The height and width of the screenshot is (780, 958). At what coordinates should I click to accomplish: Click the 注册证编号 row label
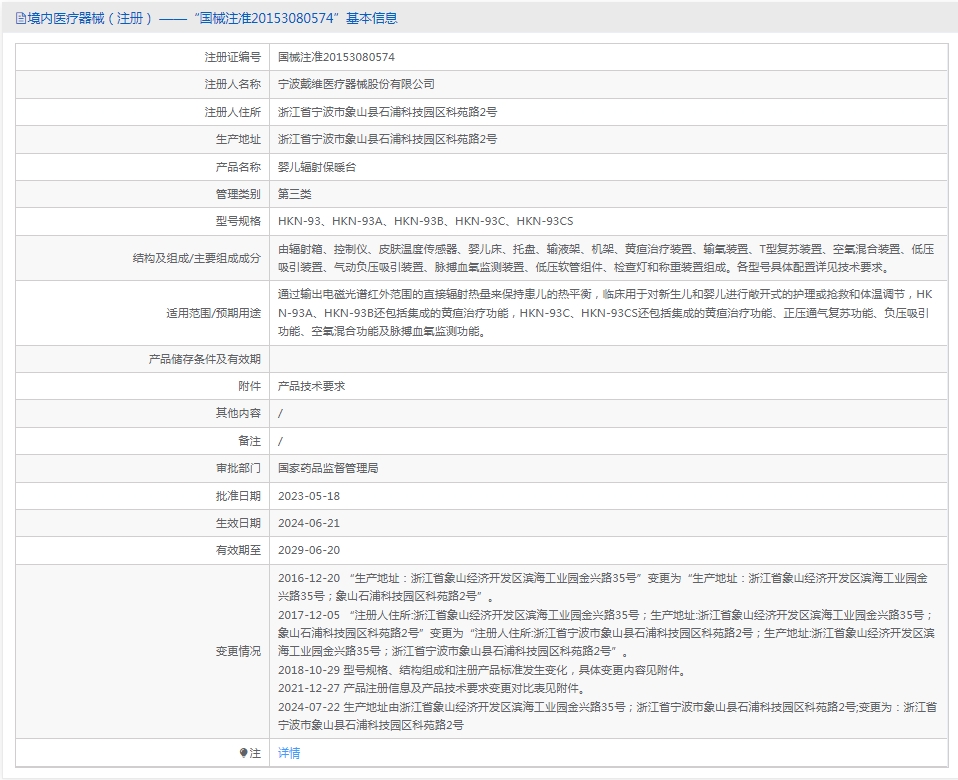[x=233, y=57]
